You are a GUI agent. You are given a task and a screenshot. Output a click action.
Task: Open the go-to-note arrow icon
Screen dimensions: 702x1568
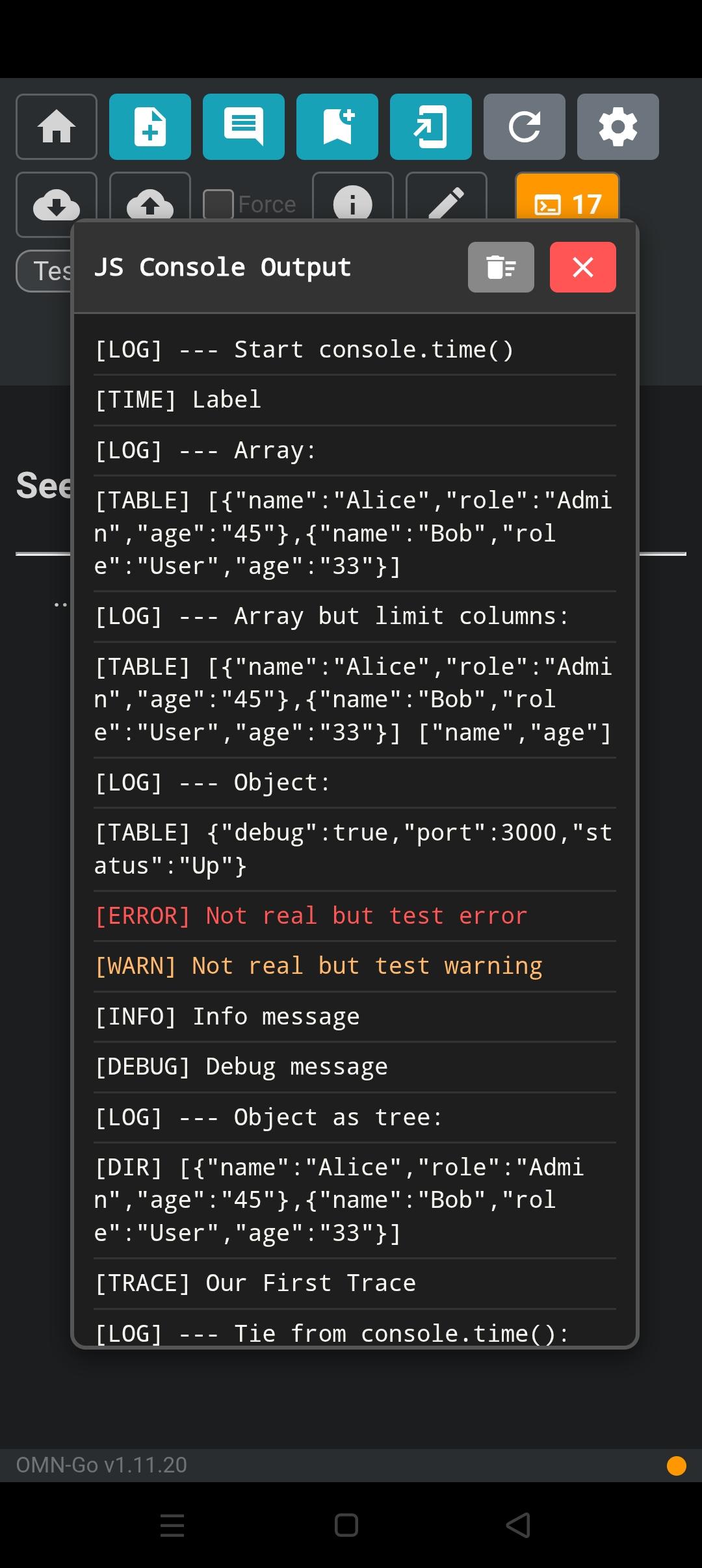click(x=431, y=127)
